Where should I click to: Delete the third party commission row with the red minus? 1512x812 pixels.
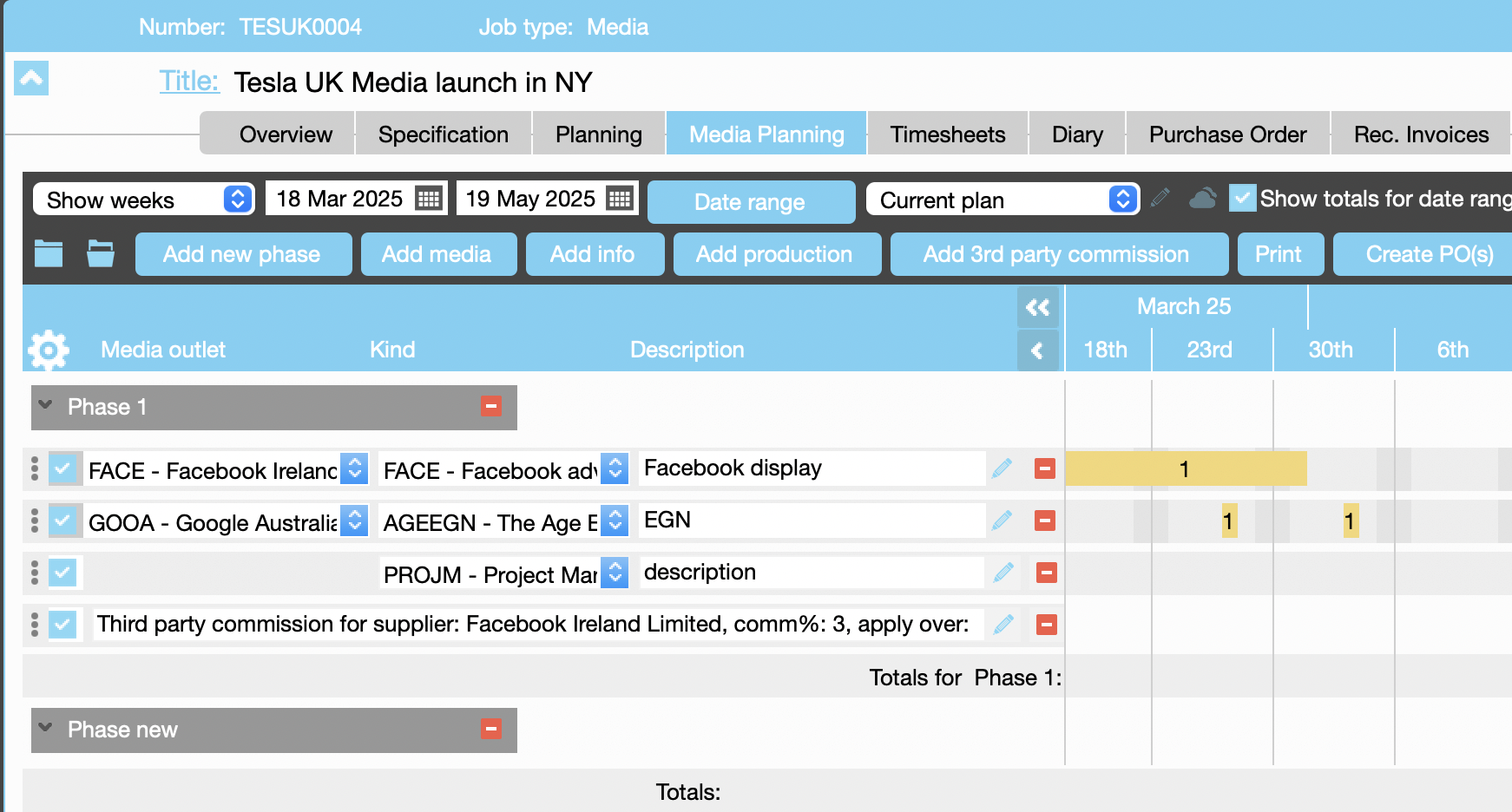pos(1047,625)
